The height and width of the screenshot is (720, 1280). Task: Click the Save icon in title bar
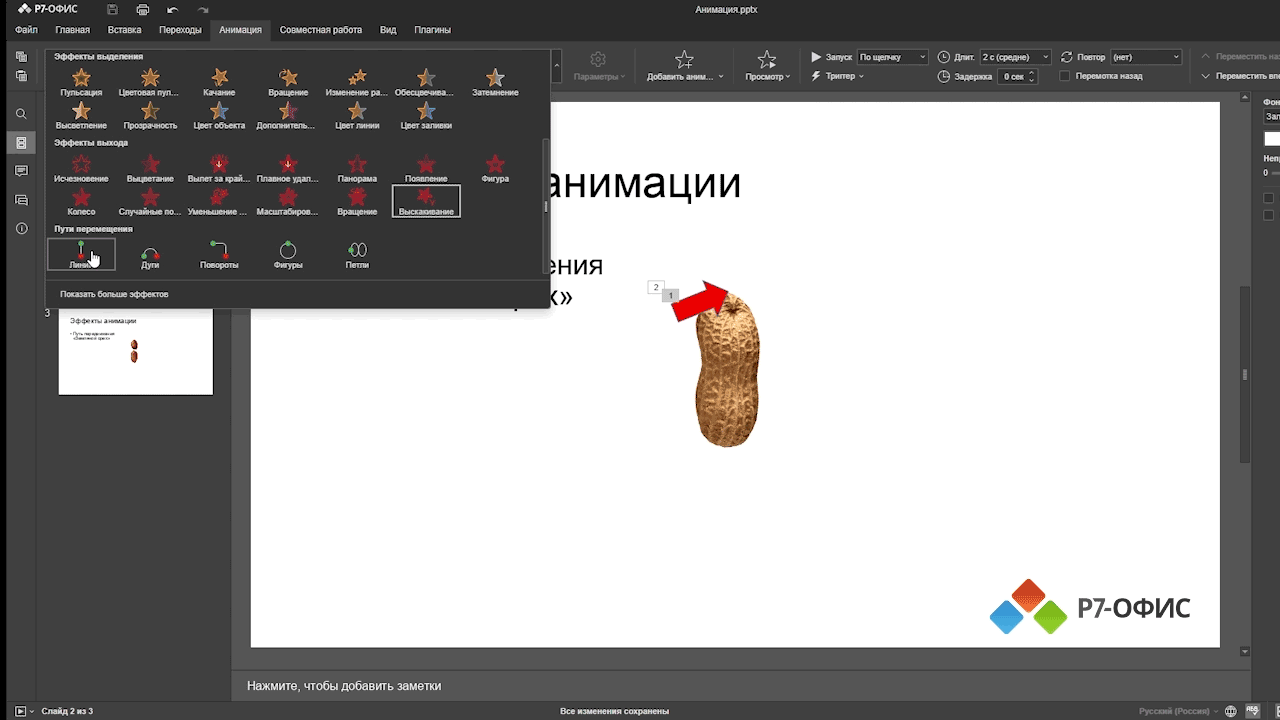coord(112,9)
